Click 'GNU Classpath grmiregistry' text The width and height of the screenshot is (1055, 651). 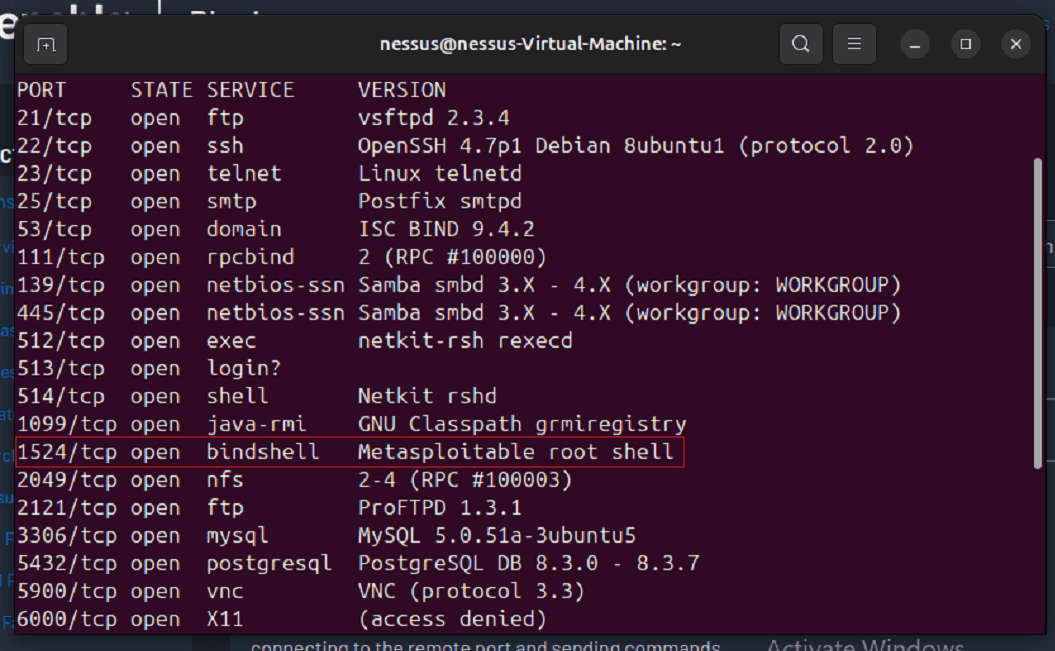point(522,424)
